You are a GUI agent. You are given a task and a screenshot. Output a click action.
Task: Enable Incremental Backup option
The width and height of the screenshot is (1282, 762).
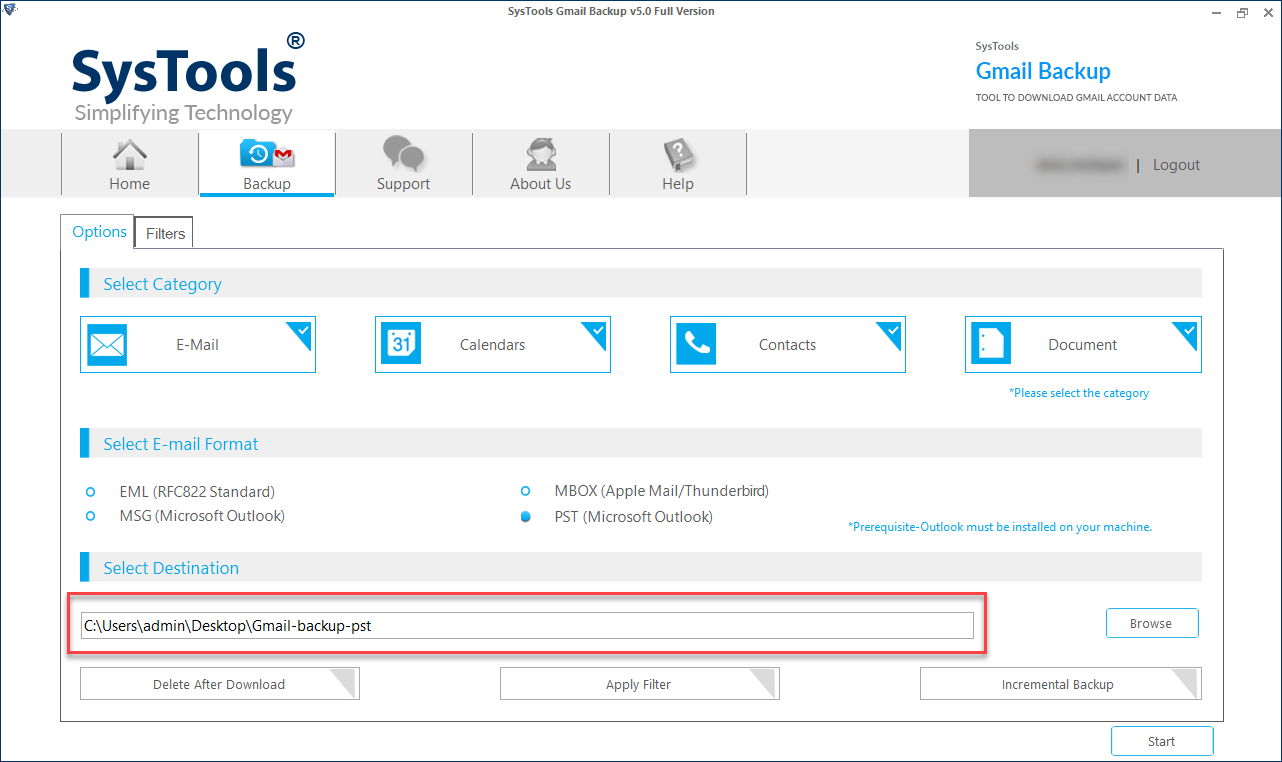pyautogui.click(x=1061, y=684)
